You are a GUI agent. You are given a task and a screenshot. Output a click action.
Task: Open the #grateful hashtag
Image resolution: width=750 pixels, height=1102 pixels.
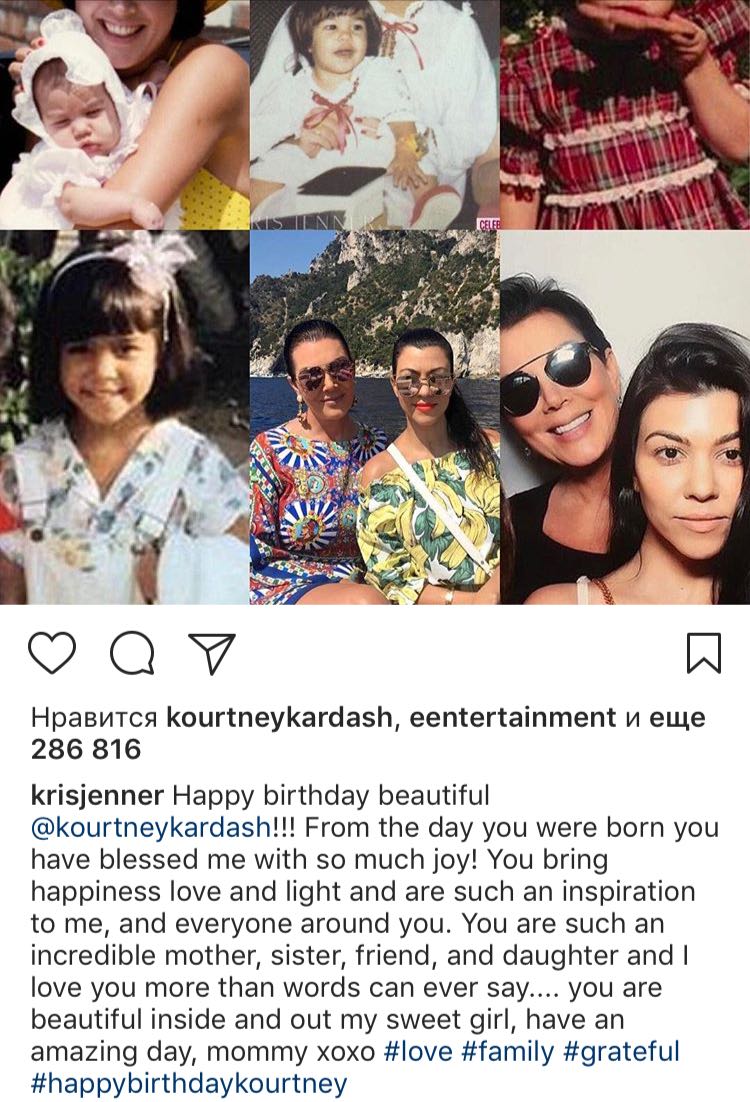(621, 1052)
